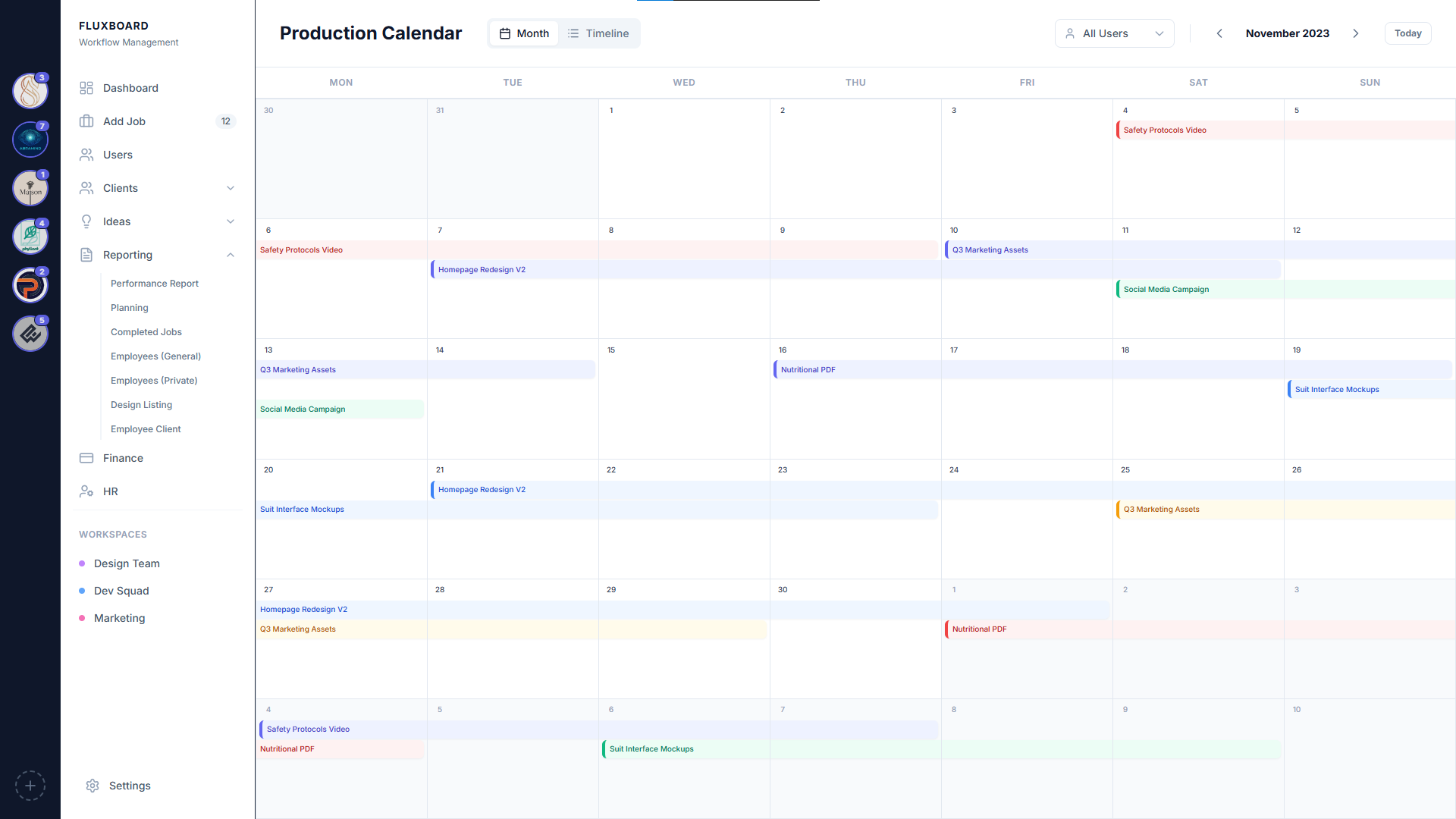Click the Finance card icon
This screenshot has width=1456, height=819.
(86, 458)
